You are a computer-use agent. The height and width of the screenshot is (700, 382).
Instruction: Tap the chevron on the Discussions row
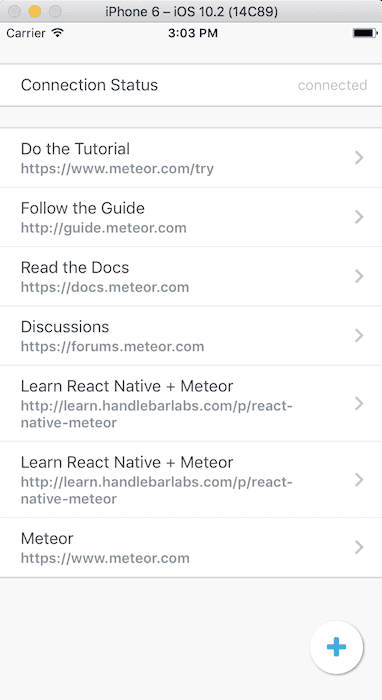pyautogui.click(x=359, y=336)
